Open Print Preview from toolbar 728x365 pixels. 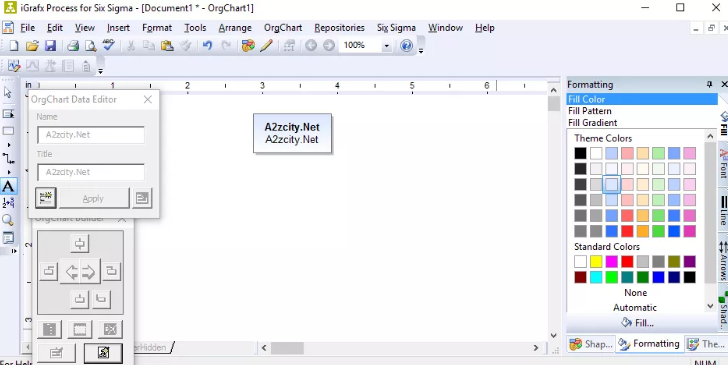pos(91,46)
